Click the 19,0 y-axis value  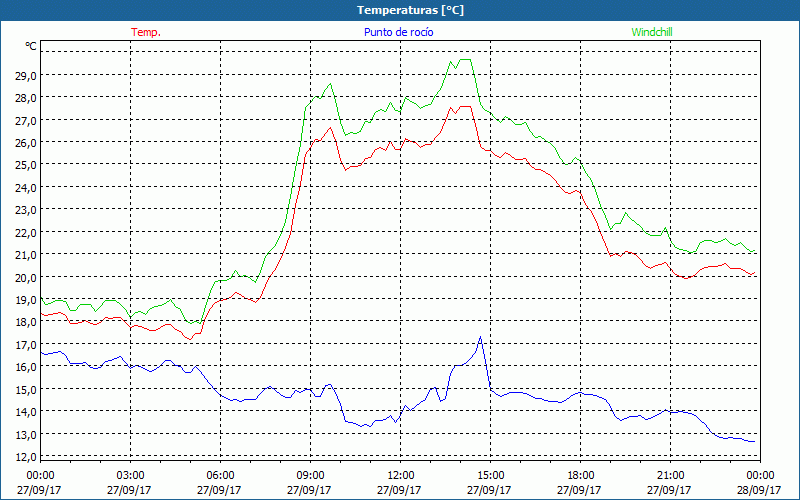click(27, 299)
